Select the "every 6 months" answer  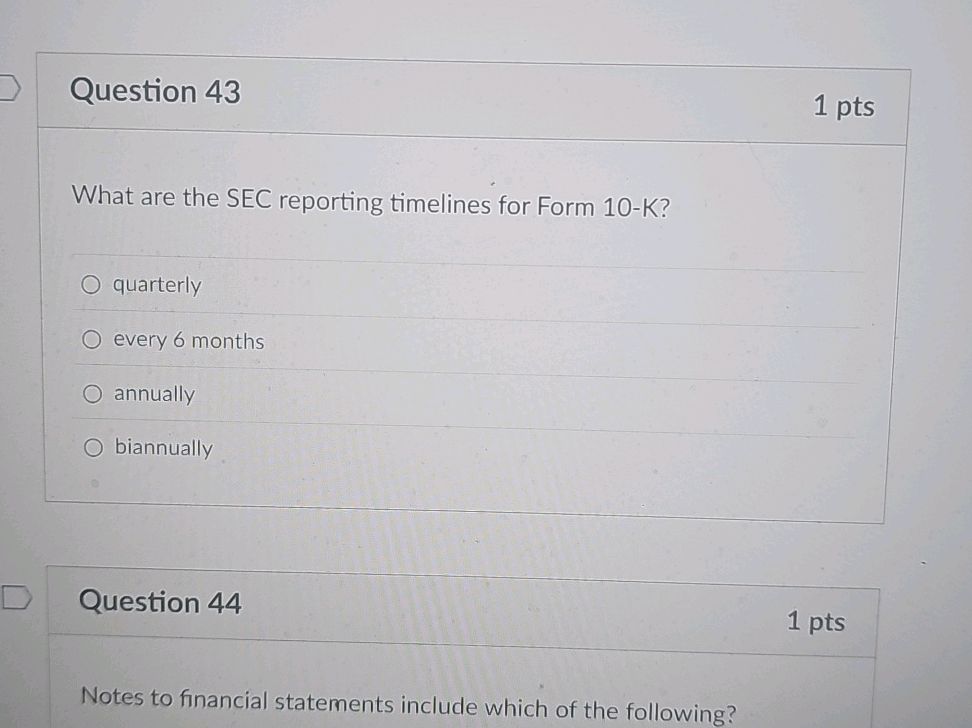(92, 339)
